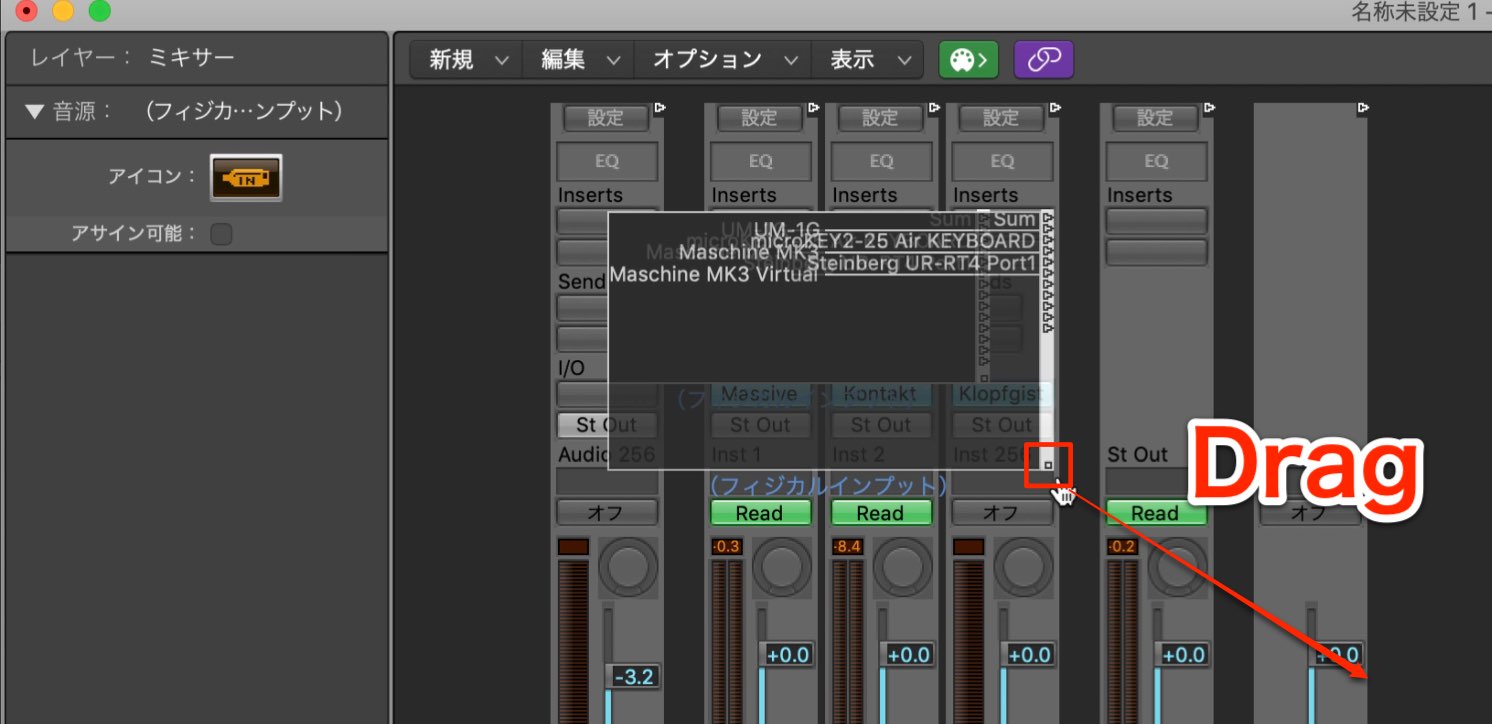Screen dimensions: 1492x724
Task: Open Read automation menu on Inst 1 strip
Action: point(760,513)
